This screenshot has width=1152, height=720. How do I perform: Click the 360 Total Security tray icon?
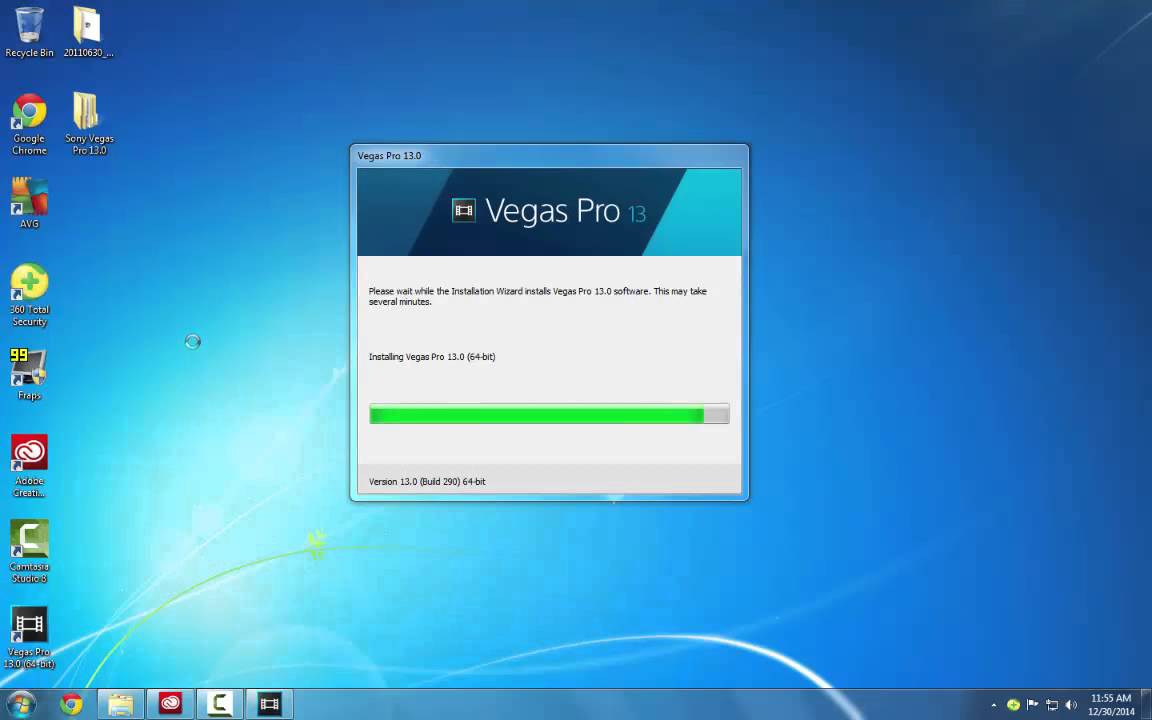tap(1013, 705)
